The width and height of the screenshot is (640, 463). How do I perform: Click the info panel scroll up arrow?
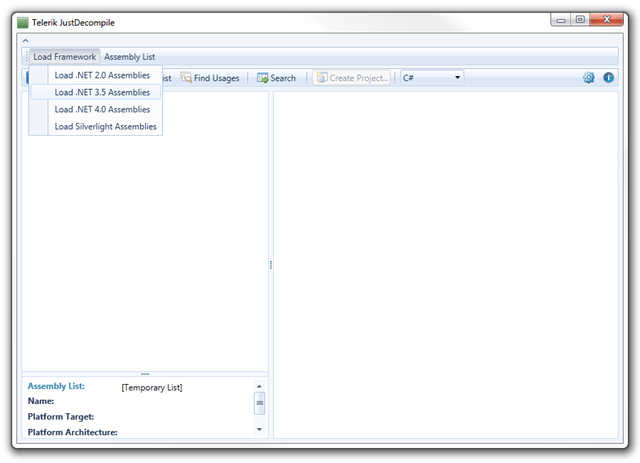coord(259,386)
